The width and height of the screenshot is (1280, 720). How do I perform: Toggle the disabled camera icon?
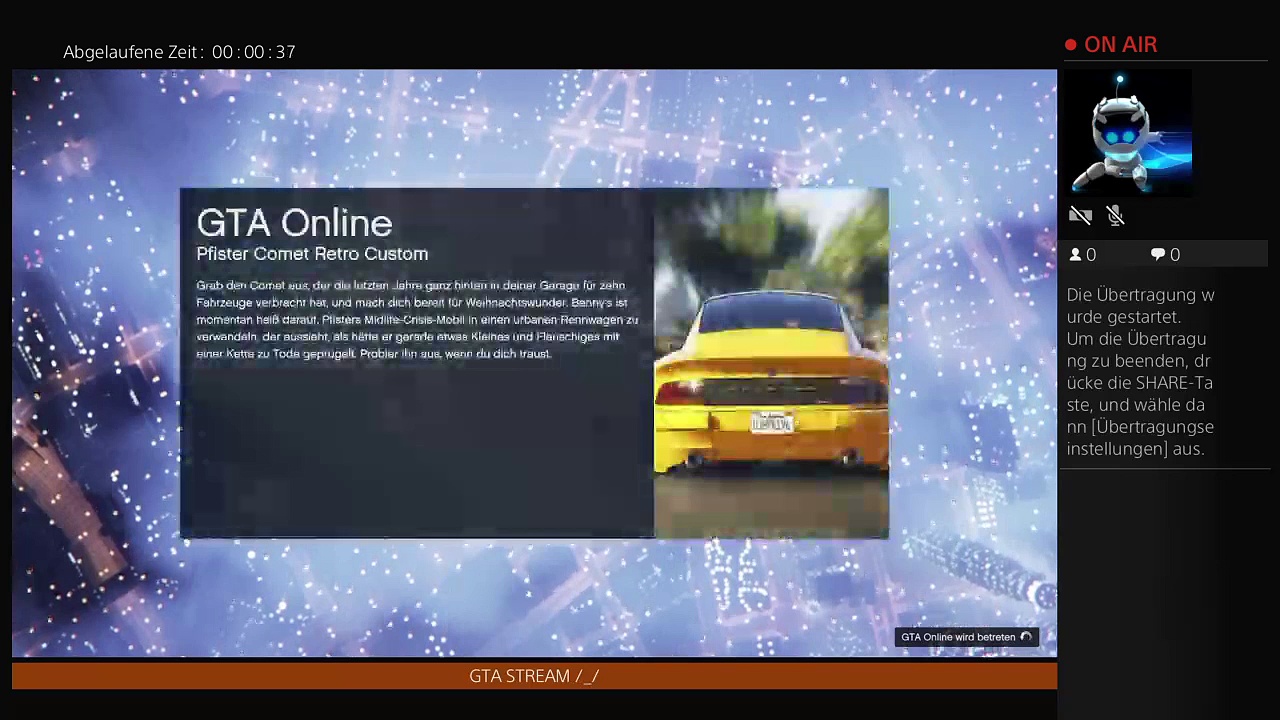pos(1080,215)
